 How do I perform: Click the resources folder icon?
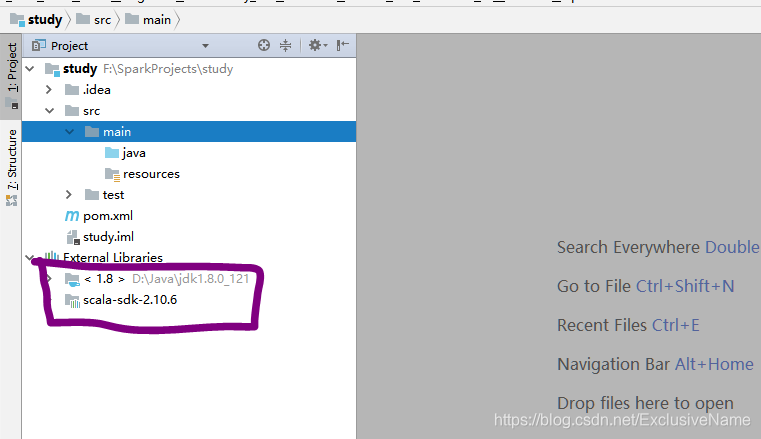tap(112, 174)
